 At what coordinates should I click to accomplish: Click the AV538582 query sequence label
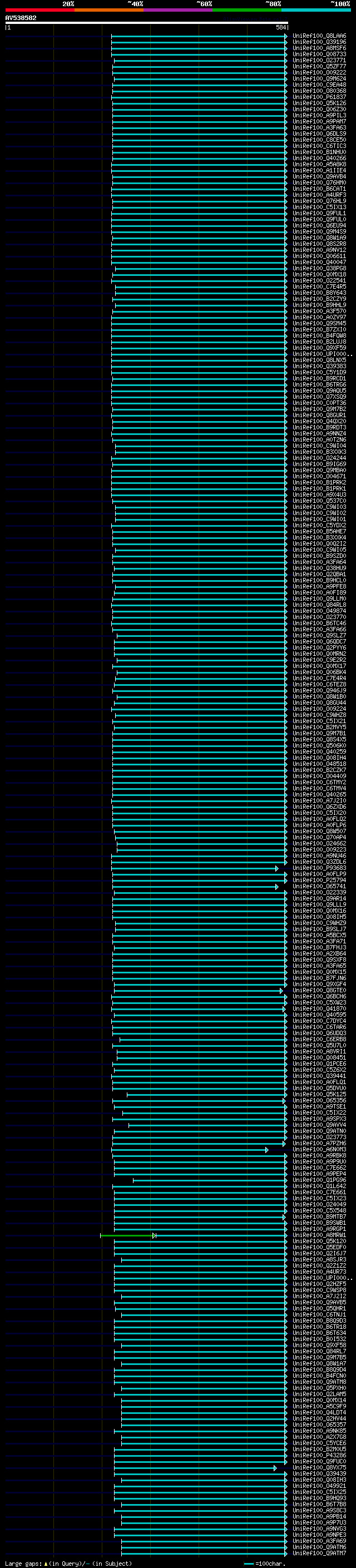coord(21,18)
